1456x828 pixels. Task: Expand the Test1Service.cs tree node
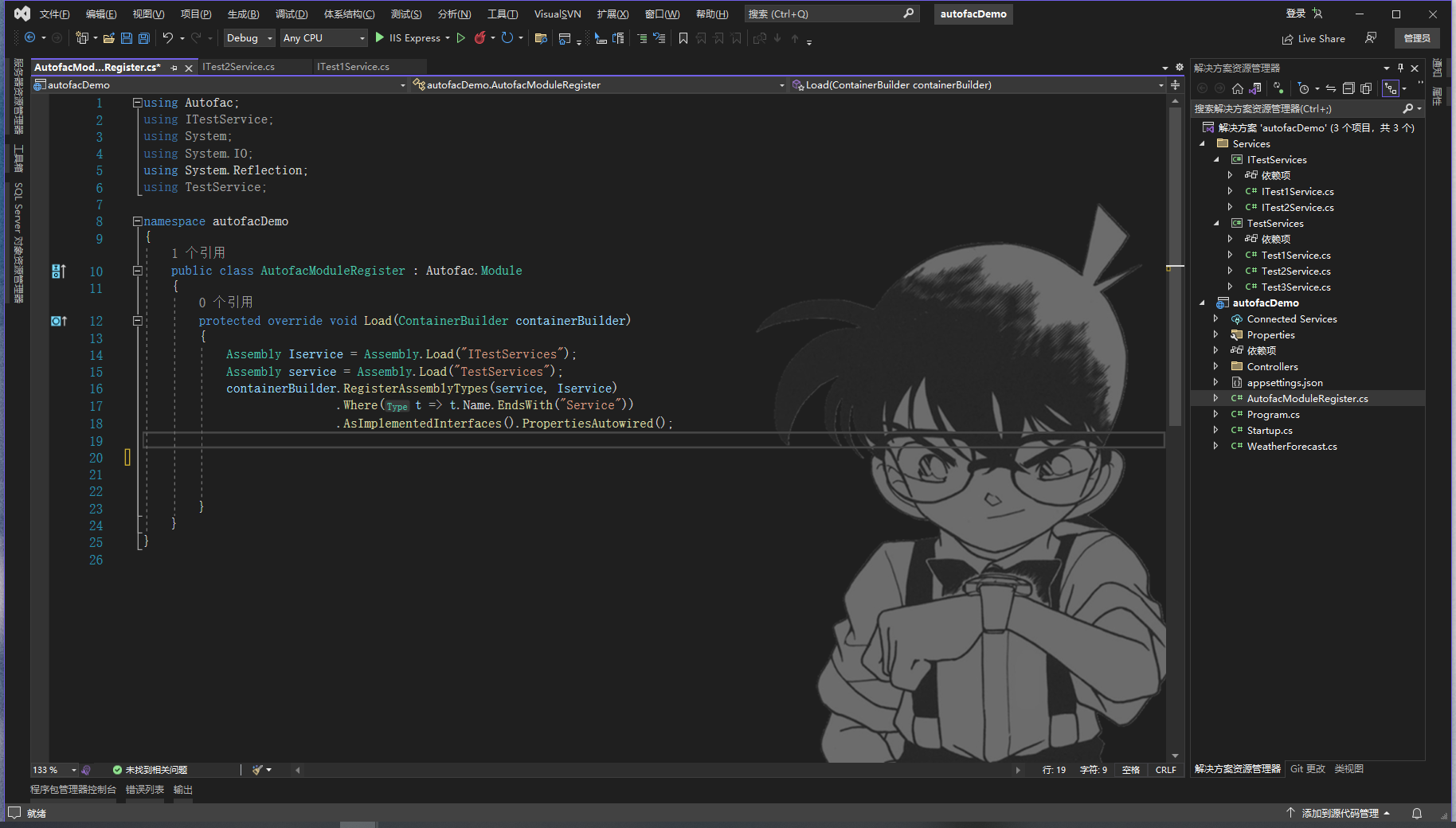[1231, 255]
